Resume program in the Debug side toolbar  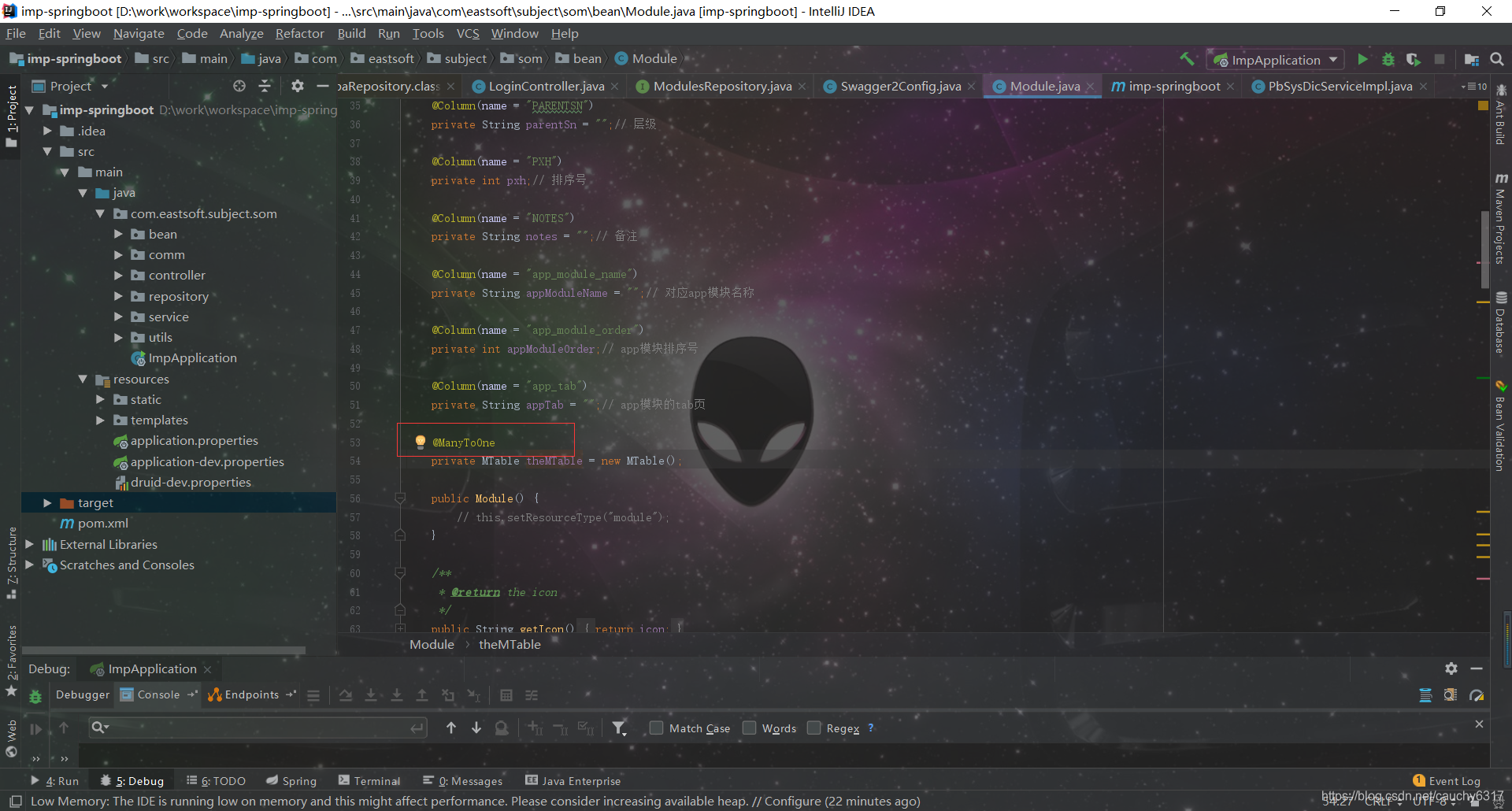(35, 729)
